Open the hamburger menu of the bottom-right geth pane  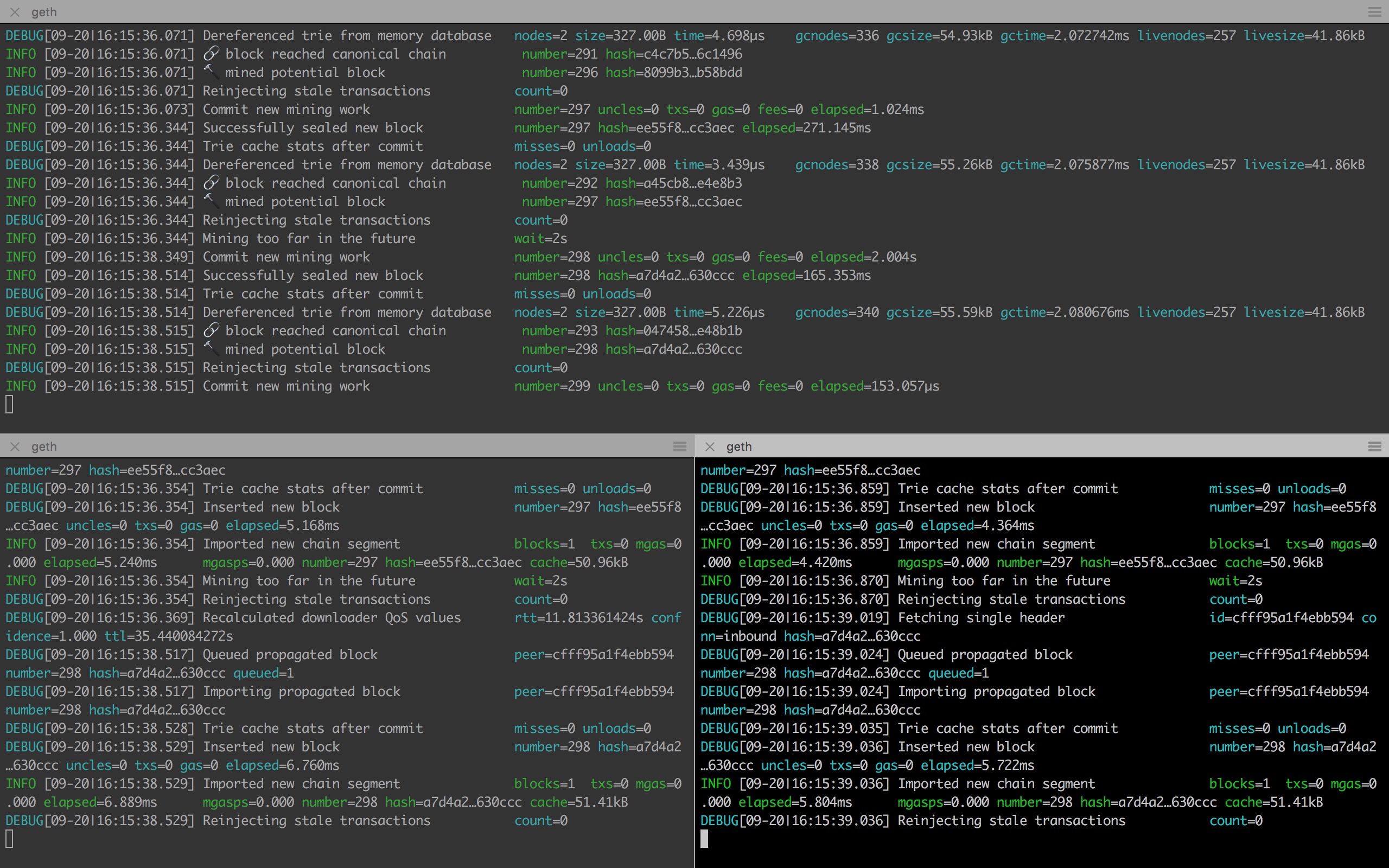point(1374,446)
